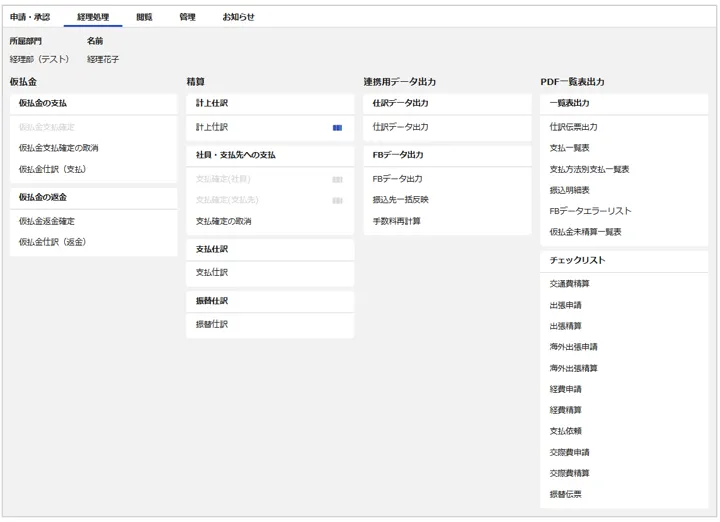Open the 閲覧 tab
The height and width of the screenshot is (522, 720).
[145, 17]
